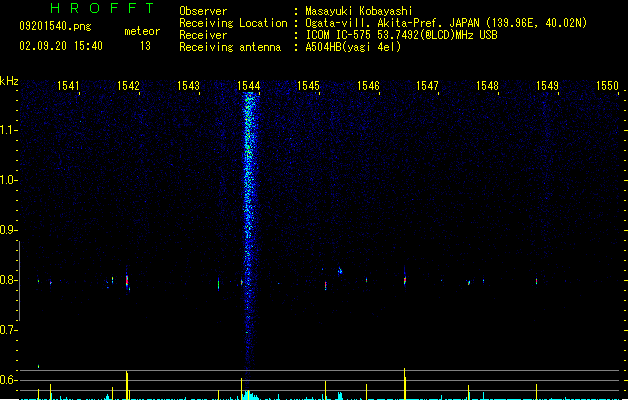
Task: Click time axis label 1546
Action: 368,86
